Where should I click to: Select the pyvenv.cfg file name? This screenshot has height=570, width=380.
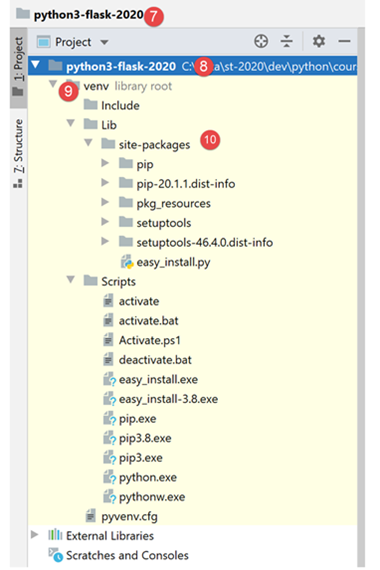tap(129, 517)
